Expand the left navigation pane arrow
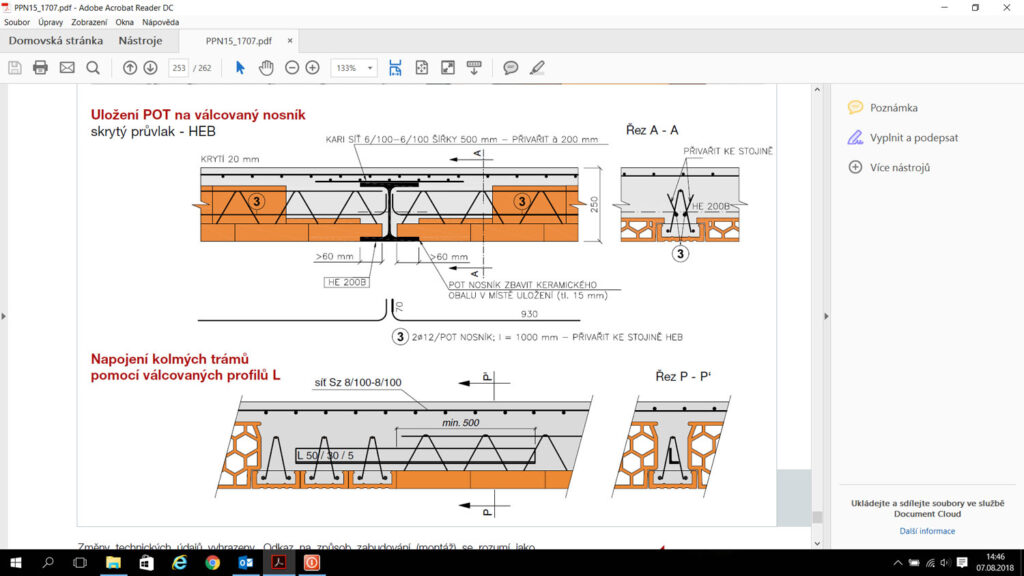1024x576 pixels. [4, 316]
